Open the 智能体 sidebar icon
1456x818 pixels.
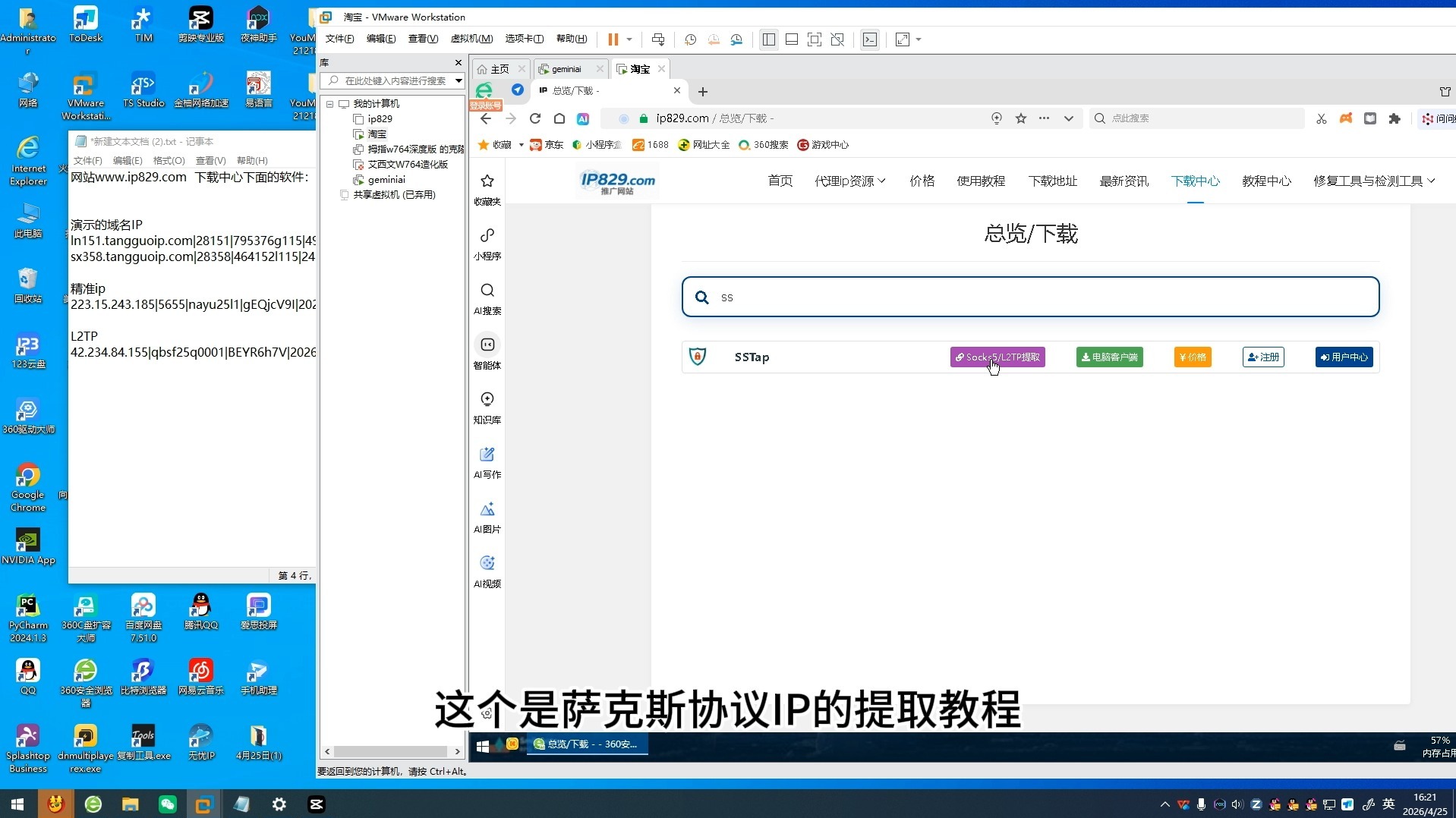pyautogui.click(x=487, y=353)
